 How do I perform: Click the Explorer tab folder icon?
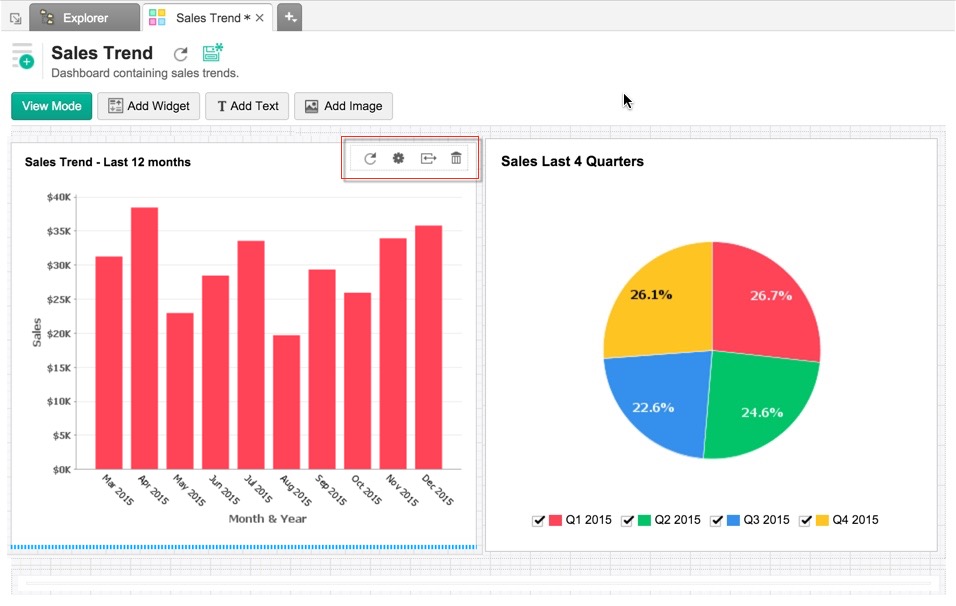coord(47,17)
